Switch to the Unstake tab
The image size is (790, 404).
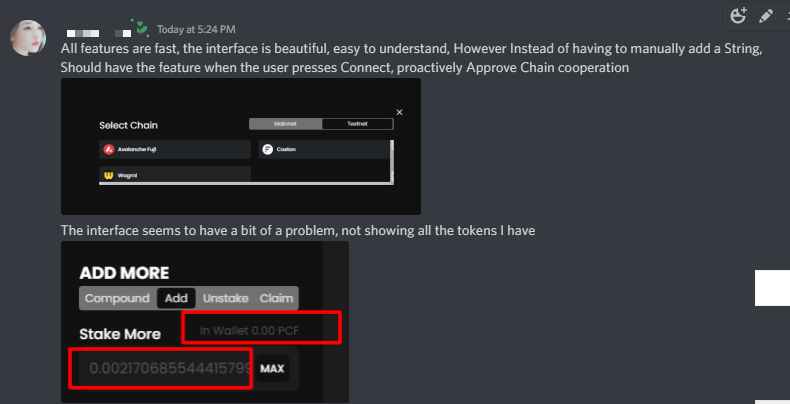226,298
